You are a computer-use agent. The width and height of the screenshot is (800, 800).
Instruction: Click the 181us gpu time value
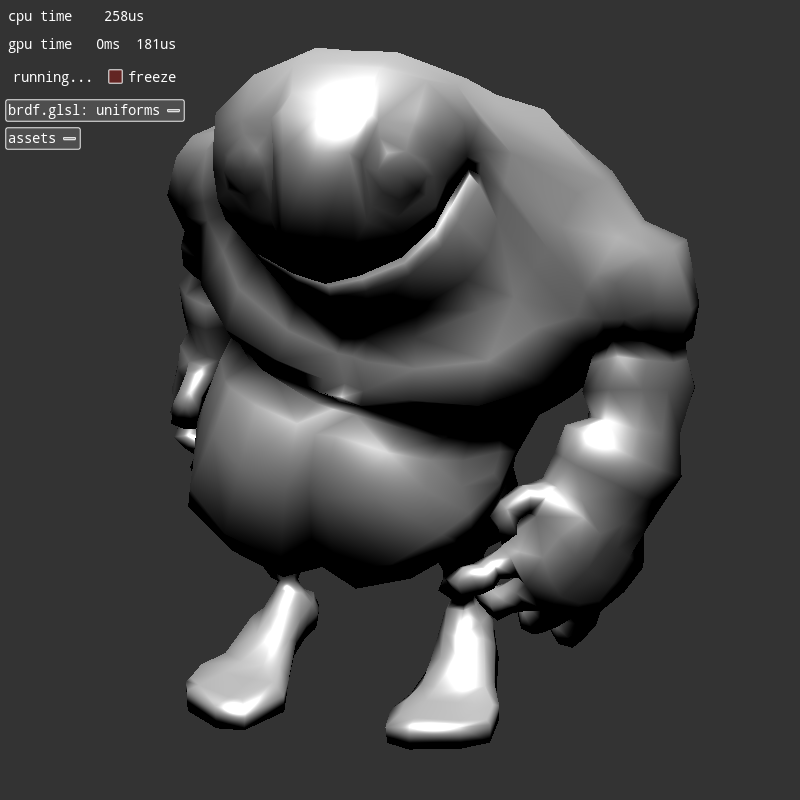[156, 44]
